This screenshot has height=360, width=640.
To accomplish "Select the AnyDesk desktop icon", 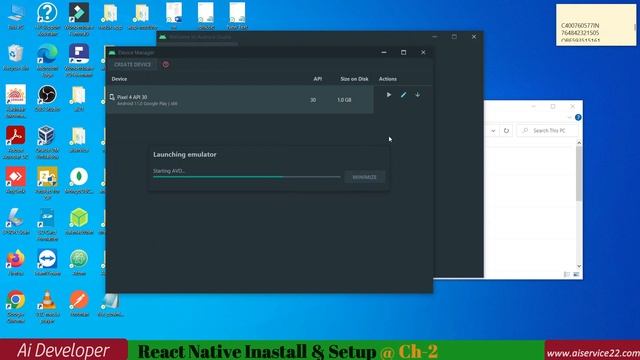I will coord(16,180).
